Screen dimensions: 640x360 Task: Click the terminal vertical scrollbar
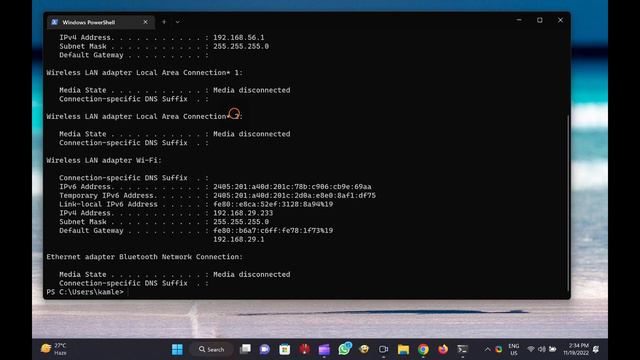pyautogui.click(x=568, y=202)
